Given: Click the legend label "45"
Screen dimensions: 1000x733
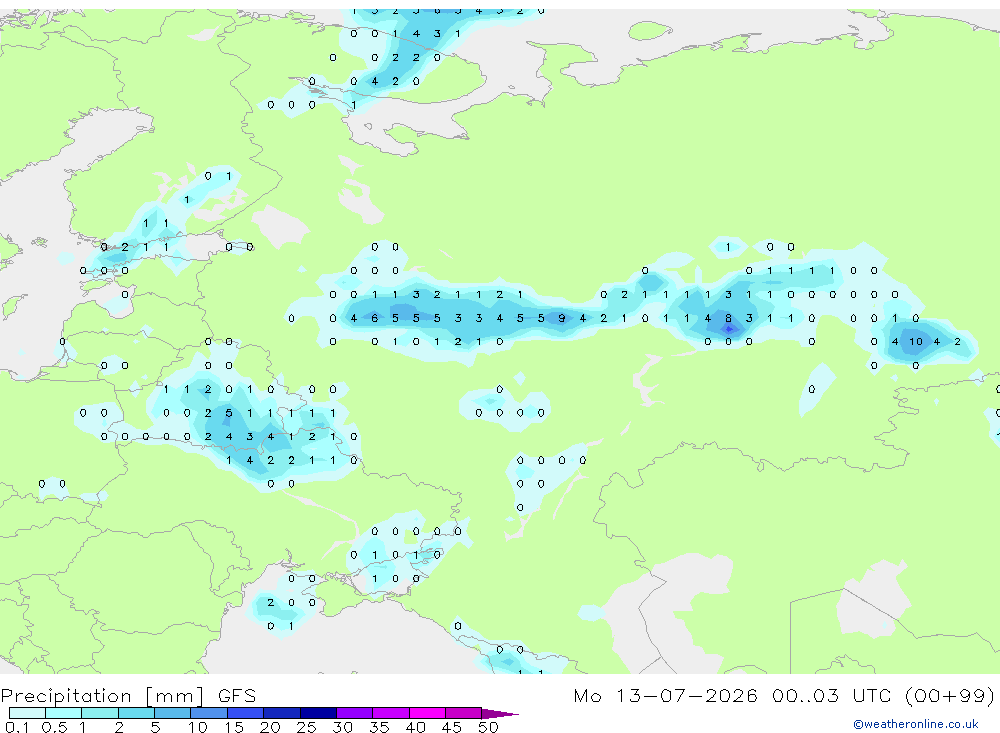Looking at the screenshot, I should click(452, 727).
